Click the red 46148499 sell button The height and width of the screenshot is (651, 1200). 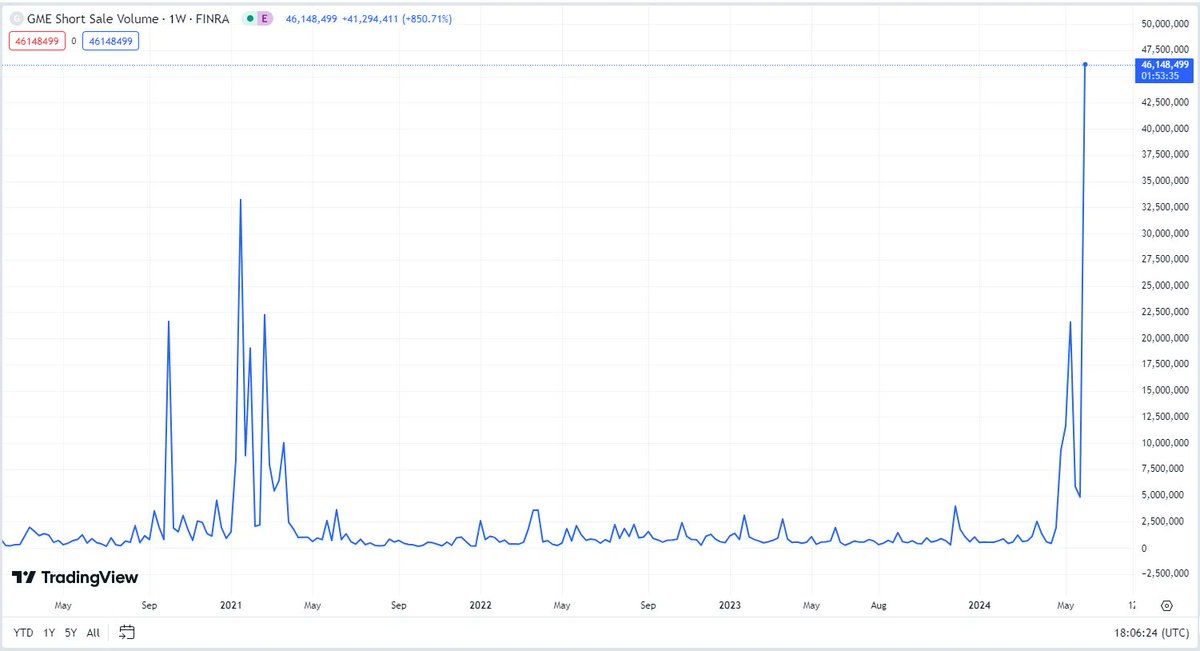38,41
